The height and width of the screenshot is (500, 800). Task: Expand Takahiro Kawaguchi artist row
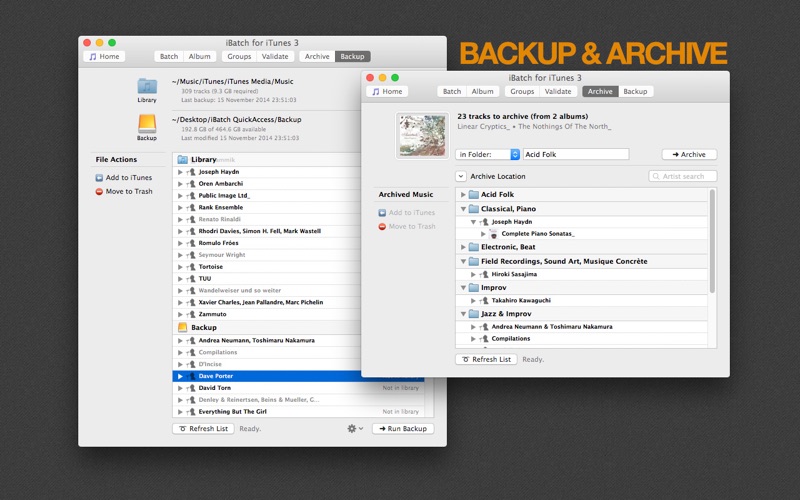pos(473,301)
